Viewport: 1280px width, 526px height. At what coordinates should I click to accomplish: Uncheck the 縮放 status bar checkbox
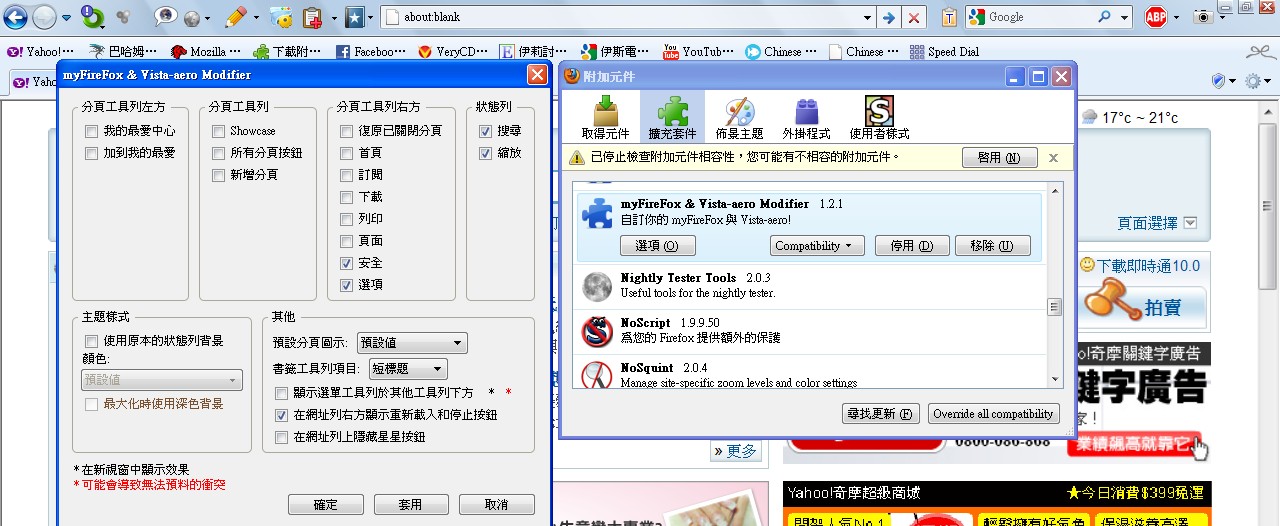coord(485,153)
